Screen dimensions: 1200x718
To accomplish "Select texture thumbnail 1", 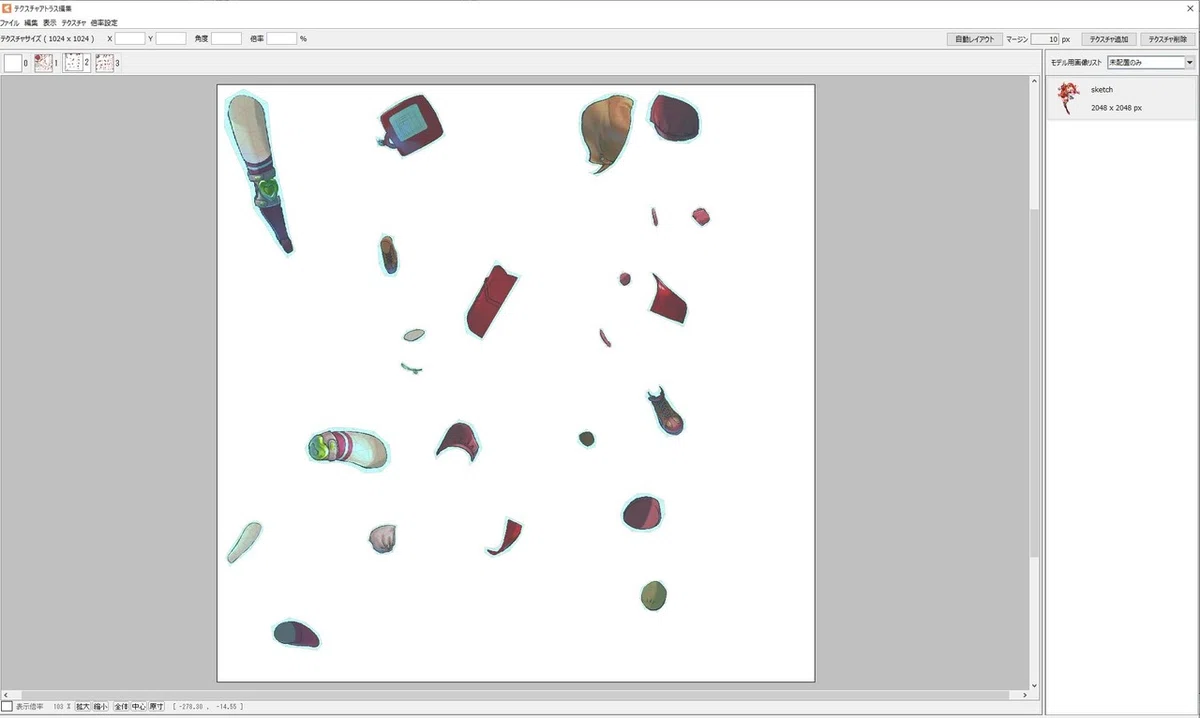I will 43,63.
